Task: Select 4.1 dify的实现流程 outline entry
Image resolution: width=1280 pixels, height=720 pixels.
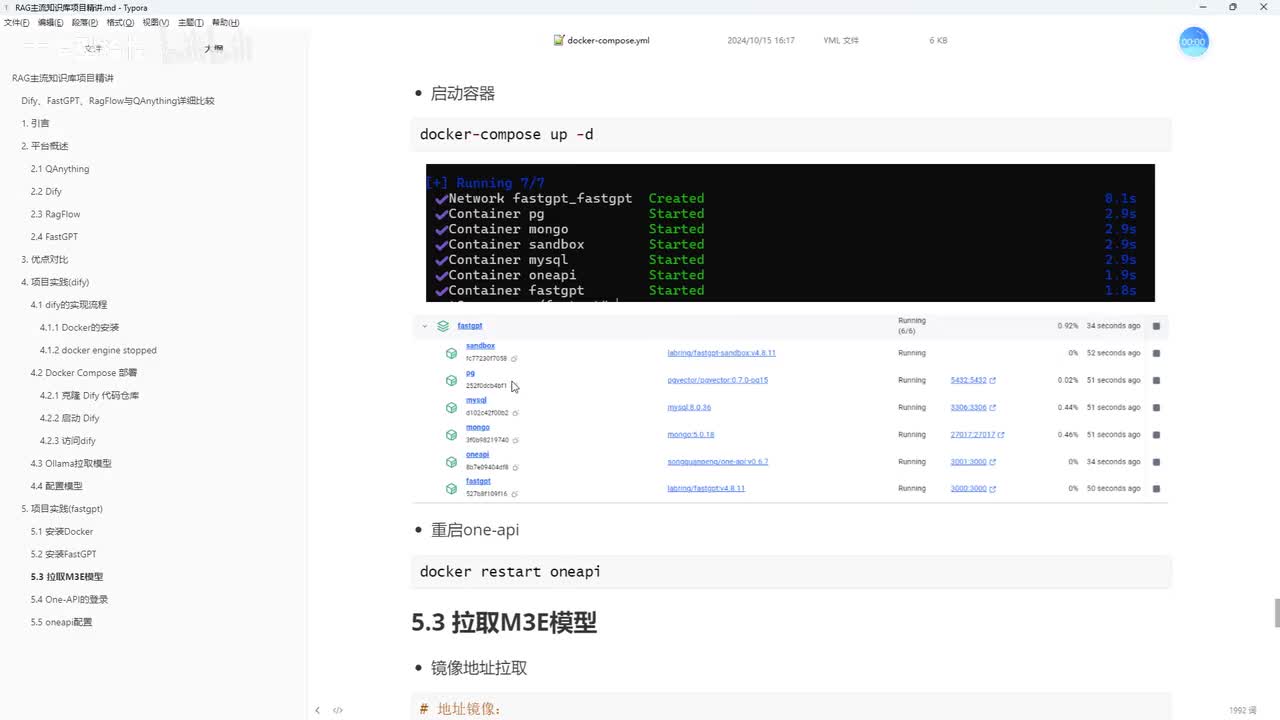Action: click(69, 305)
